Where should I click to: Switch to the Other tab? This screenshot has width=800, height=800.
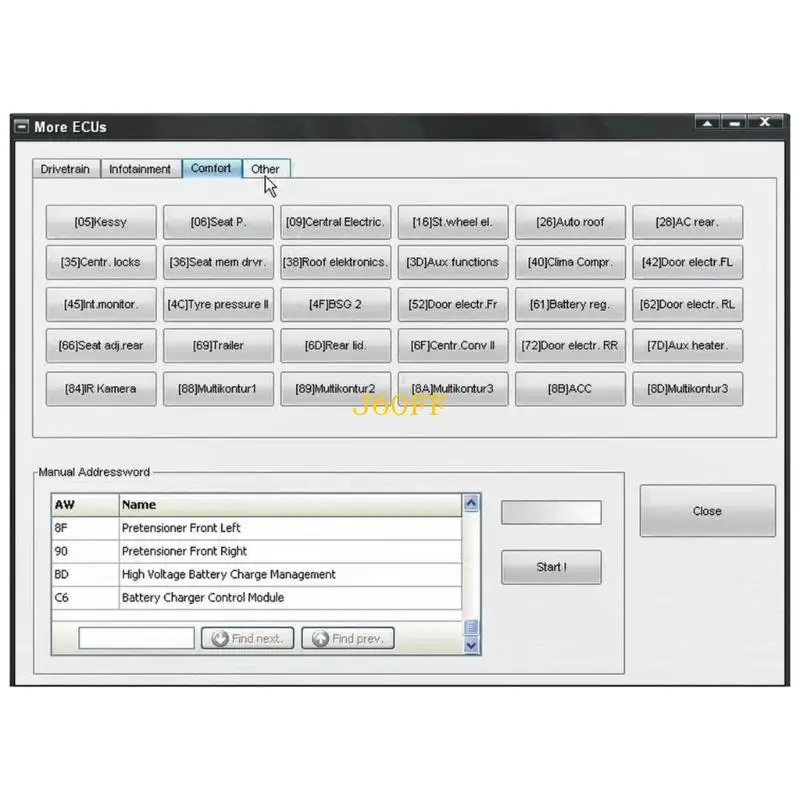266,169
